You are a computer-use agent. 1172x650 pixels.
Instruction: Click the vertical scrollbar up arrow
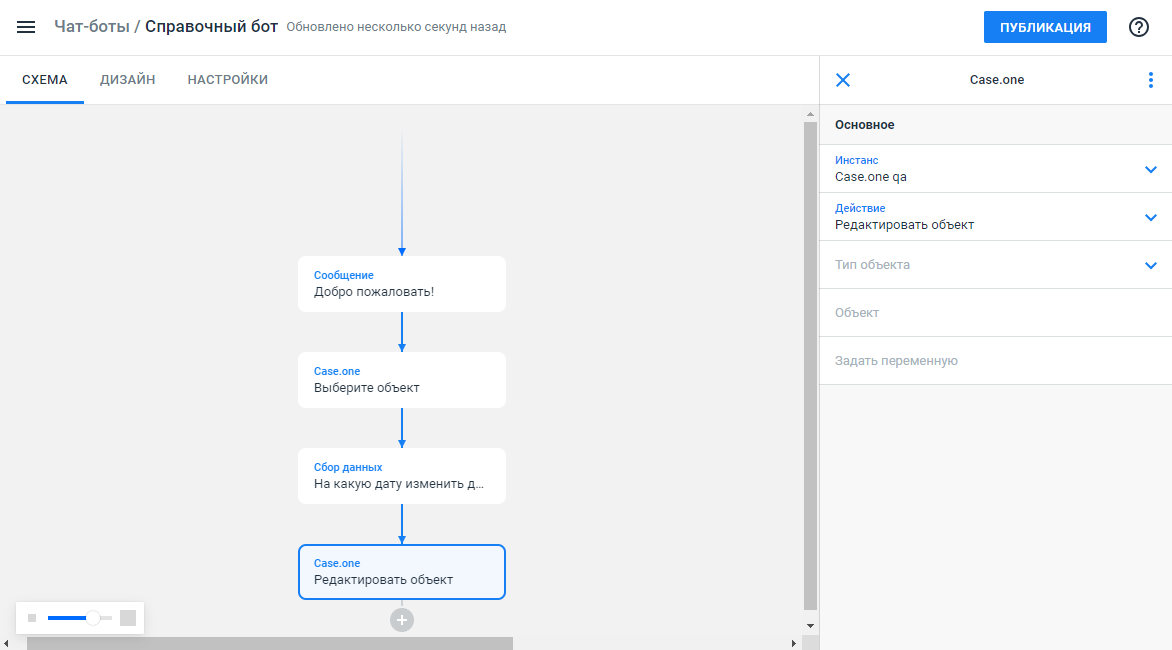click(810, 114)
